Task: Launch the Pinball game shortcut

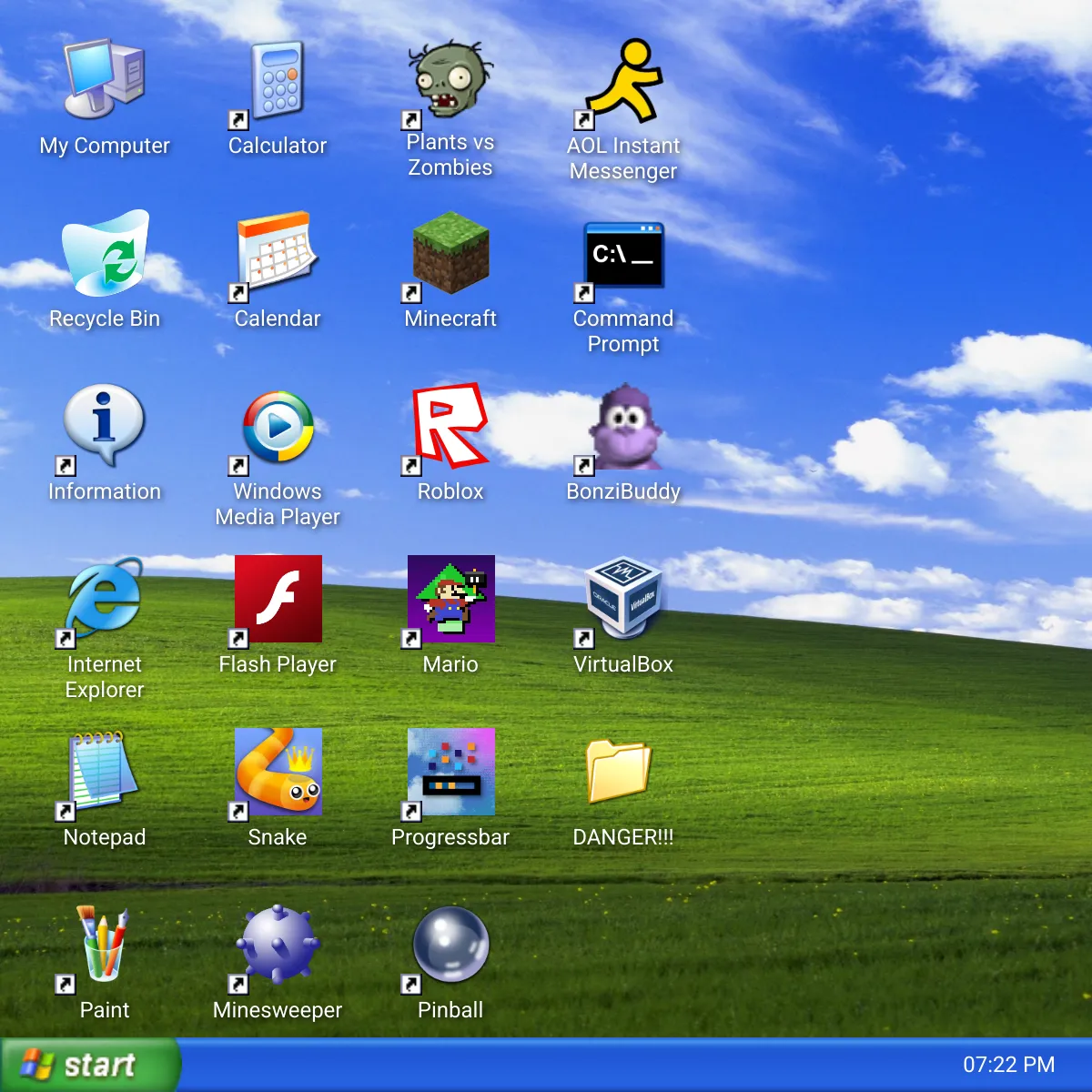Action: pos(450,945)
